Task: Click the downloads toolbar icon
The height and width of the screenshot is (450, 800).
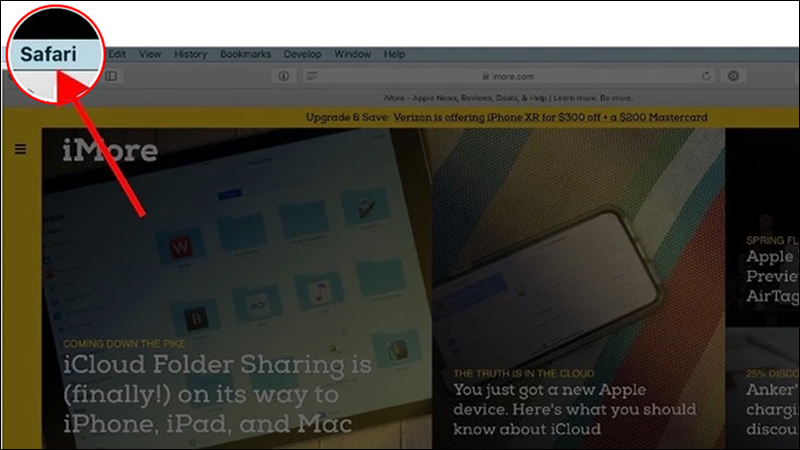Action: pyautogui.click(x=733, y=76)
